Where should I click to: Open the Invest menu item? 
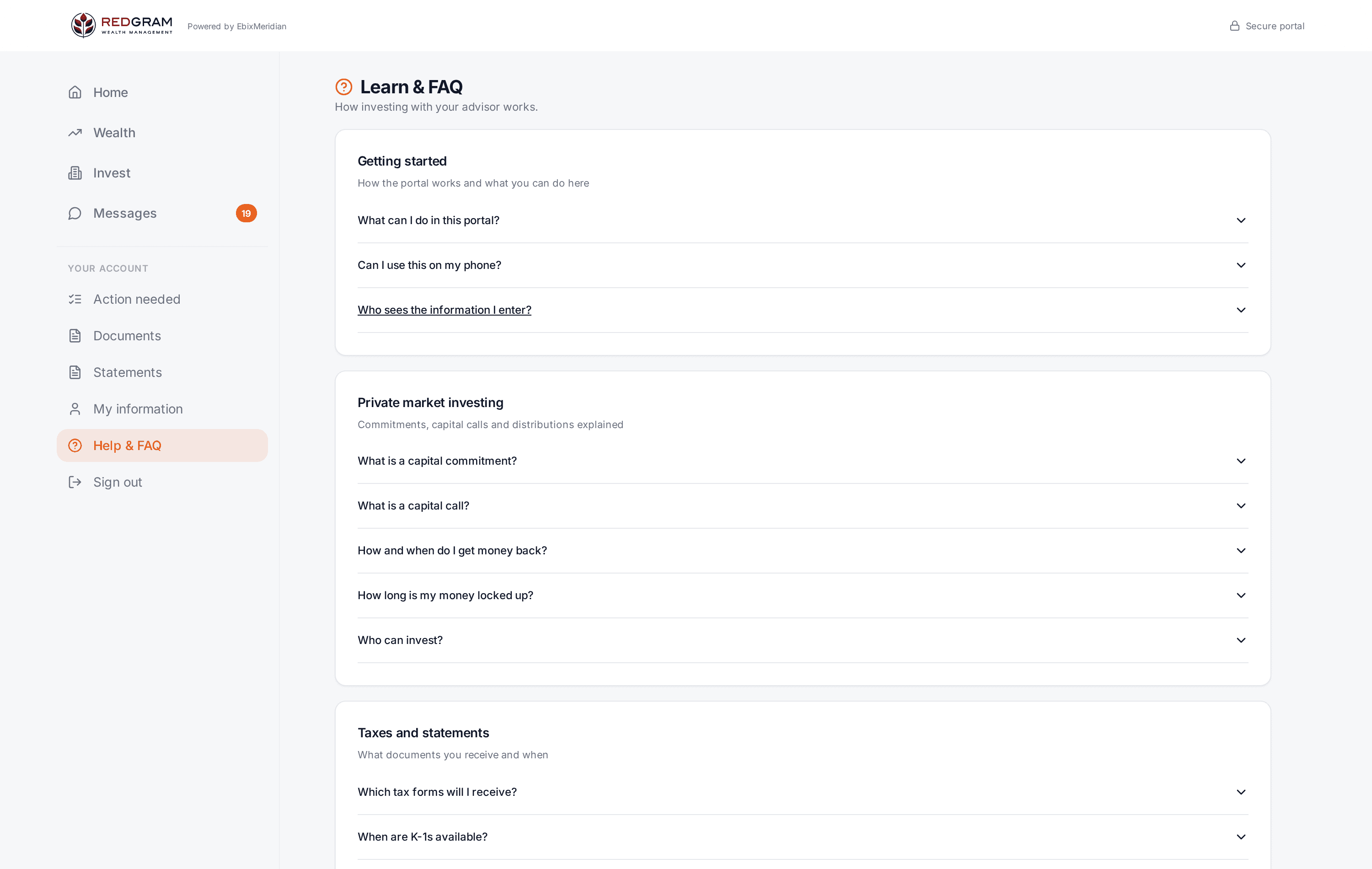(162, 173)
